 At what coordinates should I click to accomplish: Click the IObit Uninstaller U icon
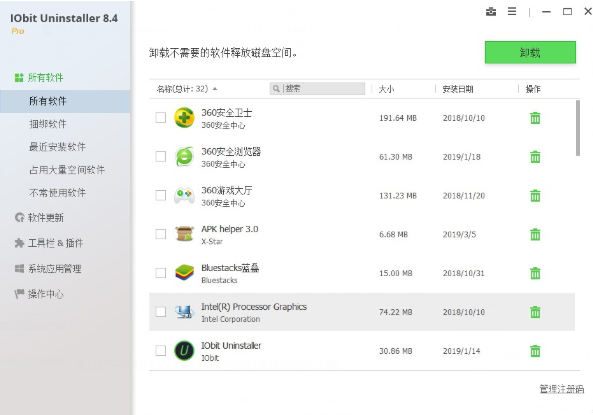pos(184,351)
